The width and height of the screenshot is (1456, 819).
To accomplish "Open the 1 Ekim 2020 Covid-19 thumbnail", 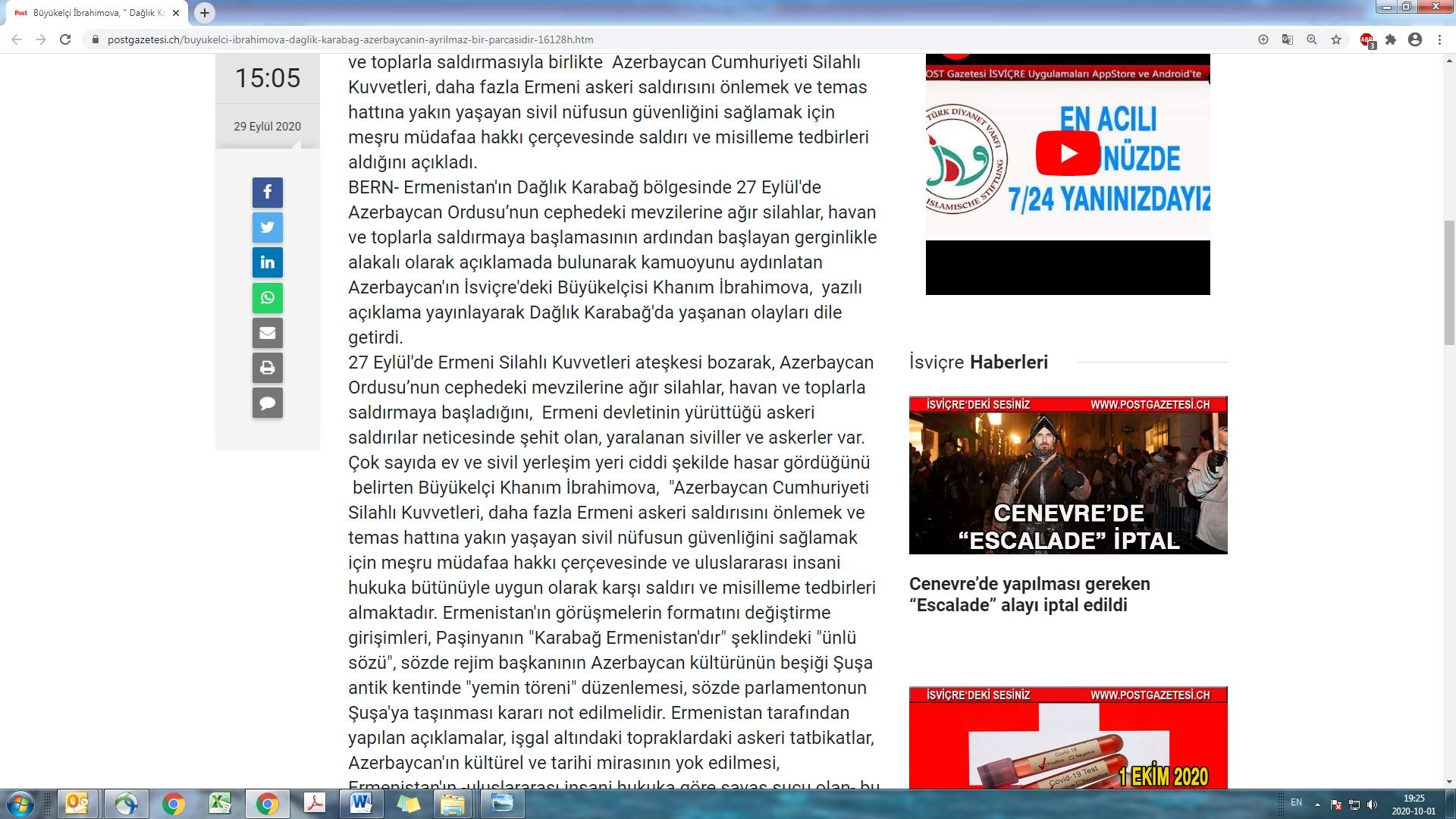I will point(1068,737).
